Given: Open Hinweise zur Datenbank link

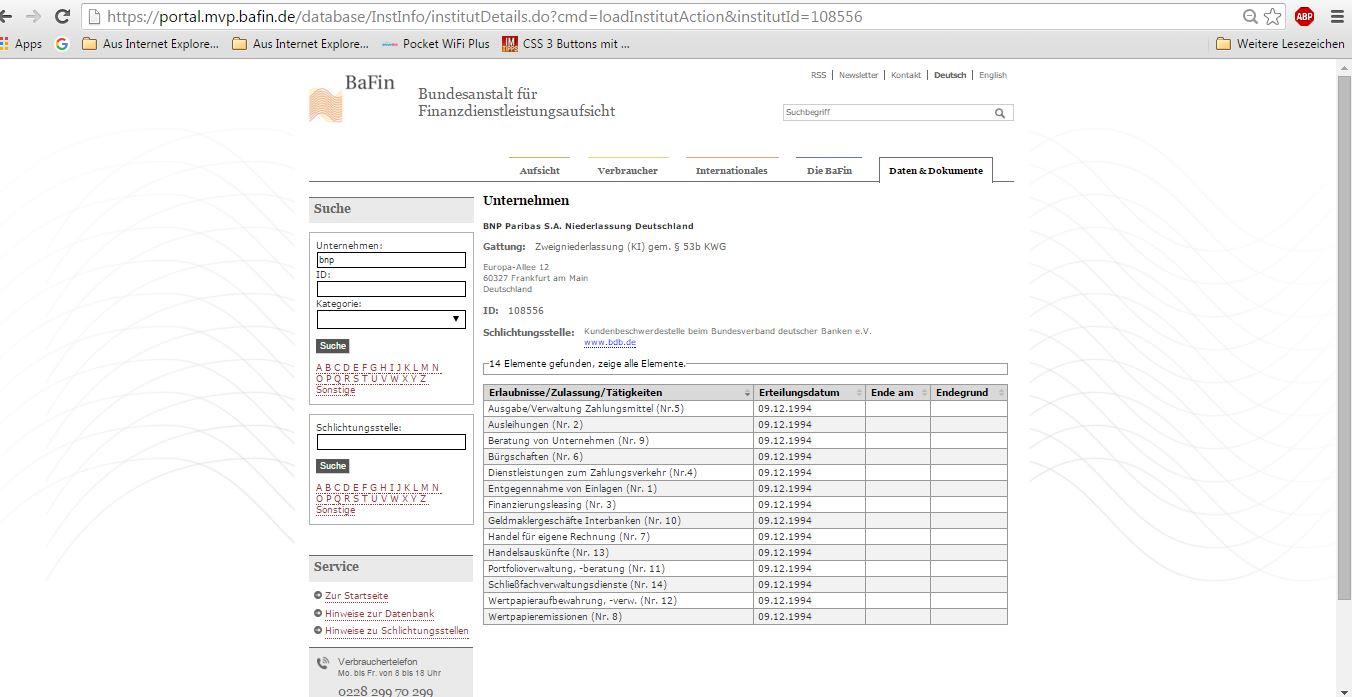Looking at the screenshot, I should click(379, 614).
